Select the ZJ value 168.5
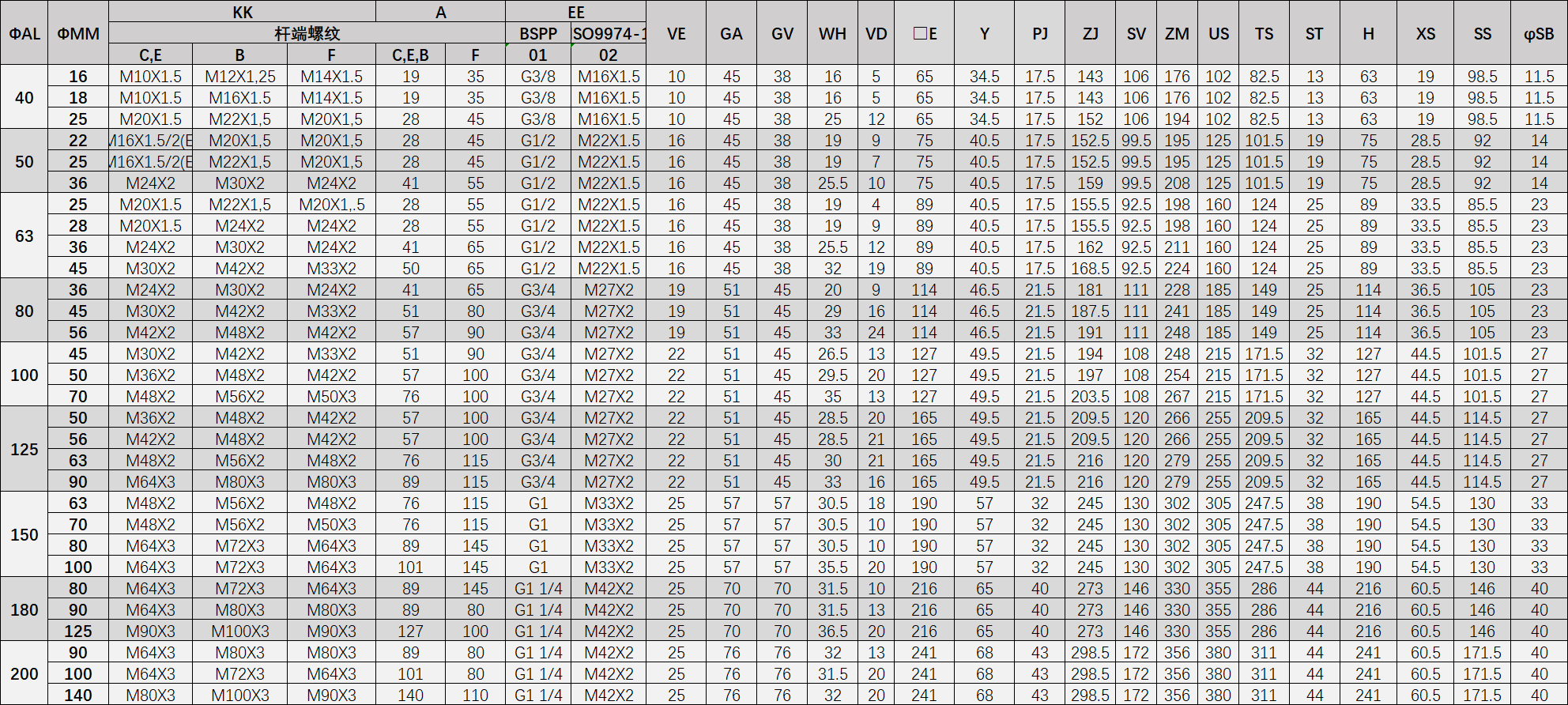Image resolution: width=1568 pixels, height=705 pixels. (1090, 269)
